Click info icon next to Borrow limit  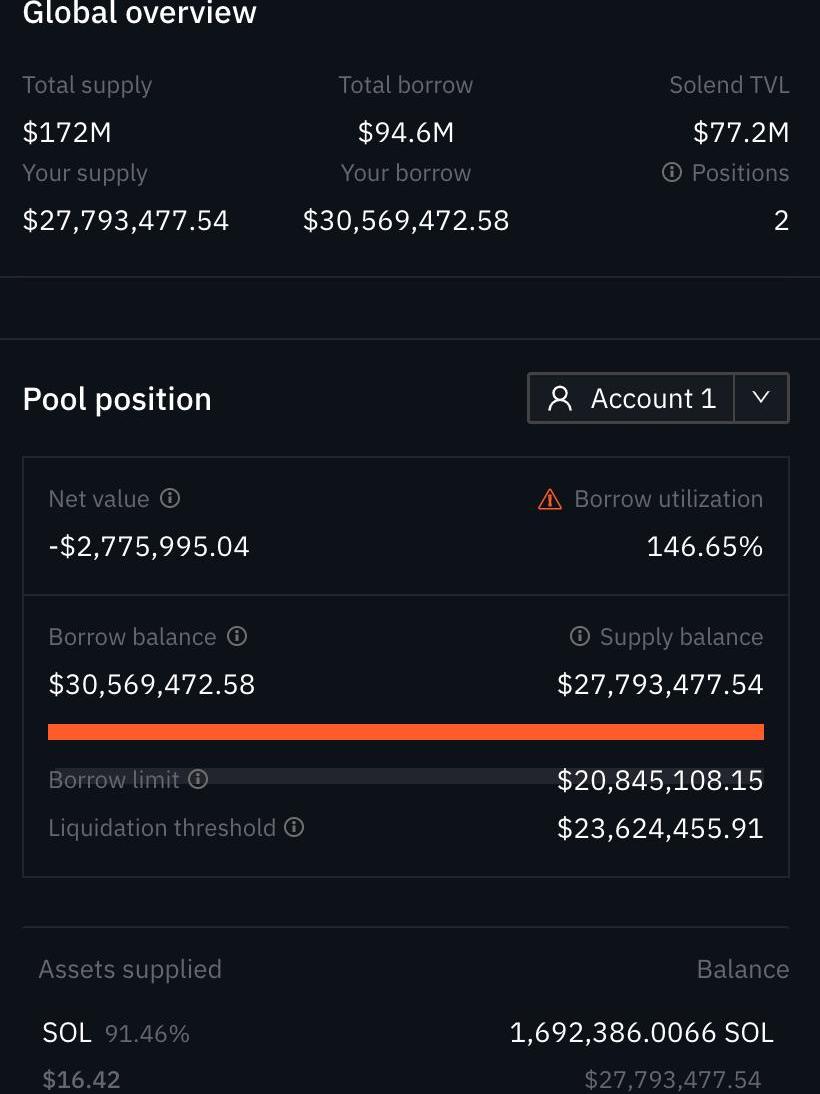(198, 779)
